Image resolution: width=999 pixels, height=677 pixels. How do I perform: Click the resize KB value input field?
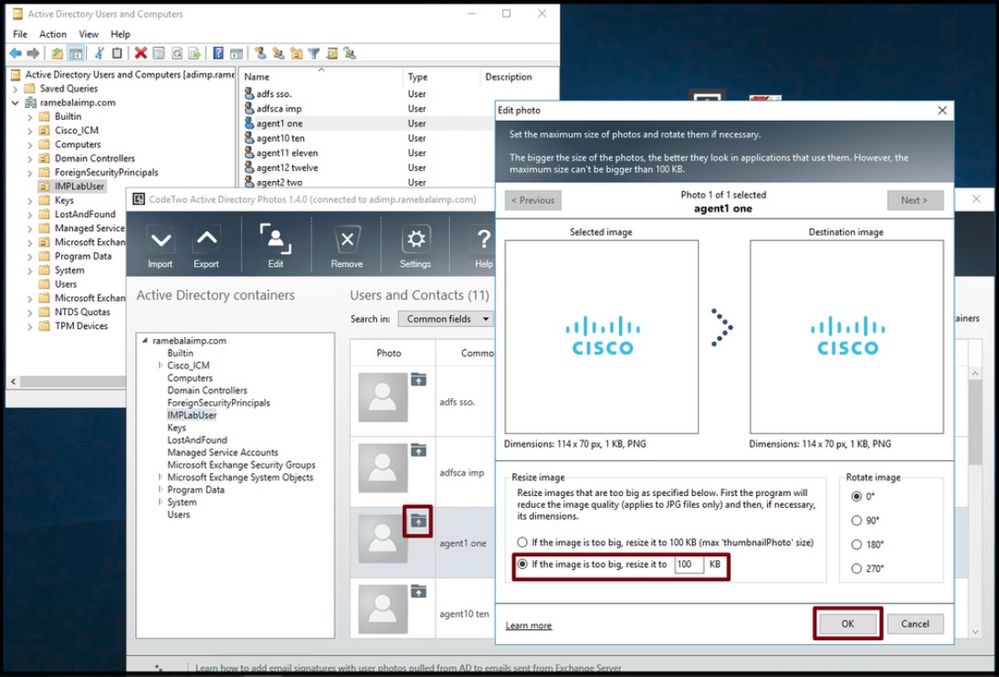point(689,564)
